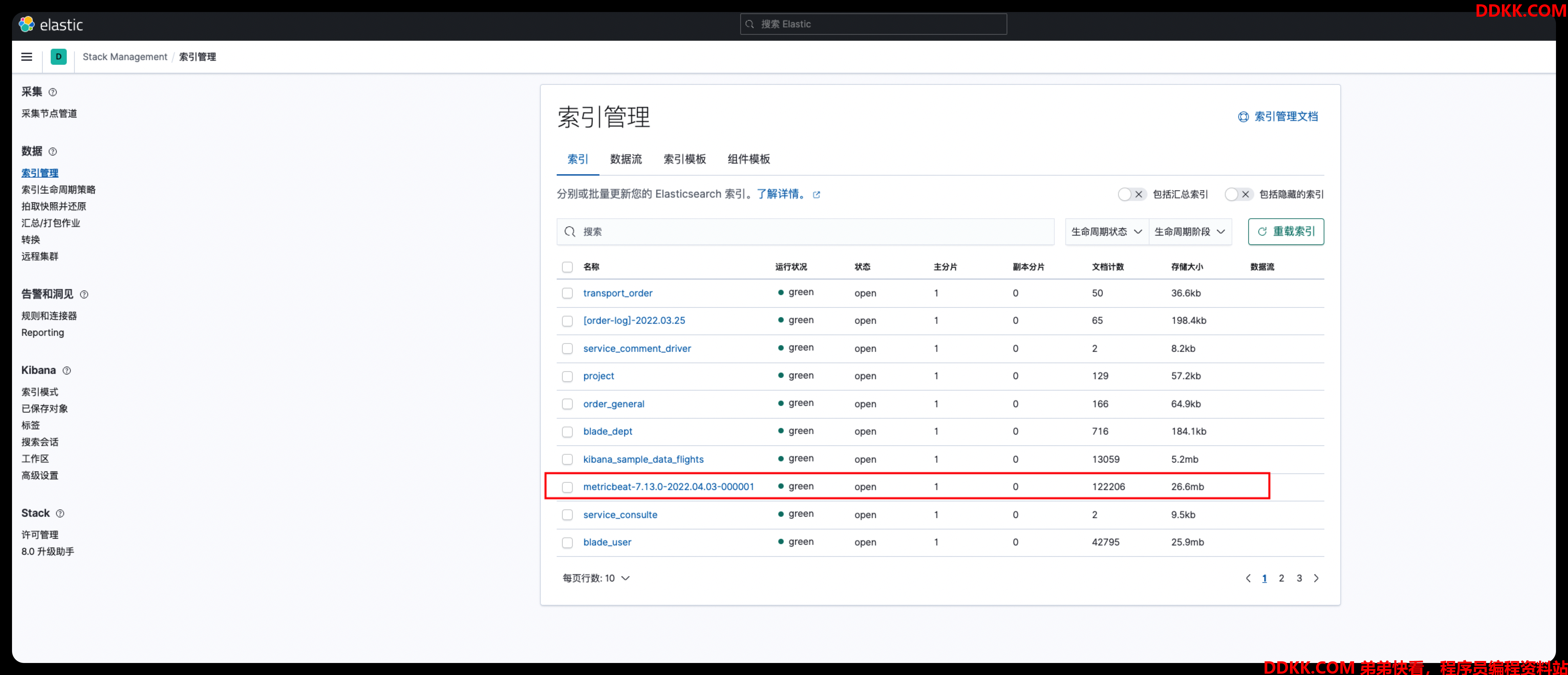
Task: Go to next page arrow
Action: coord(1316,578)
